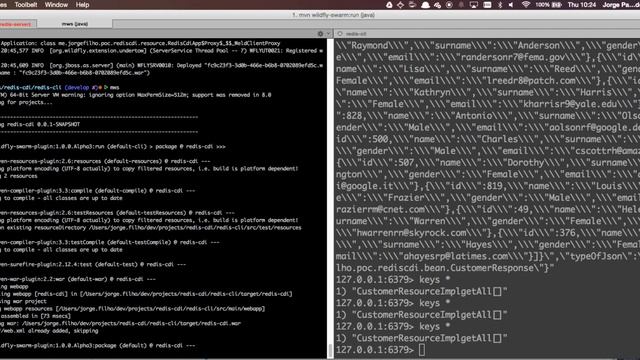The image size is (640, 360).
Task: Click the 'maven-war-plugin:2.2:war' line
Action: click(x=78, y=279)
